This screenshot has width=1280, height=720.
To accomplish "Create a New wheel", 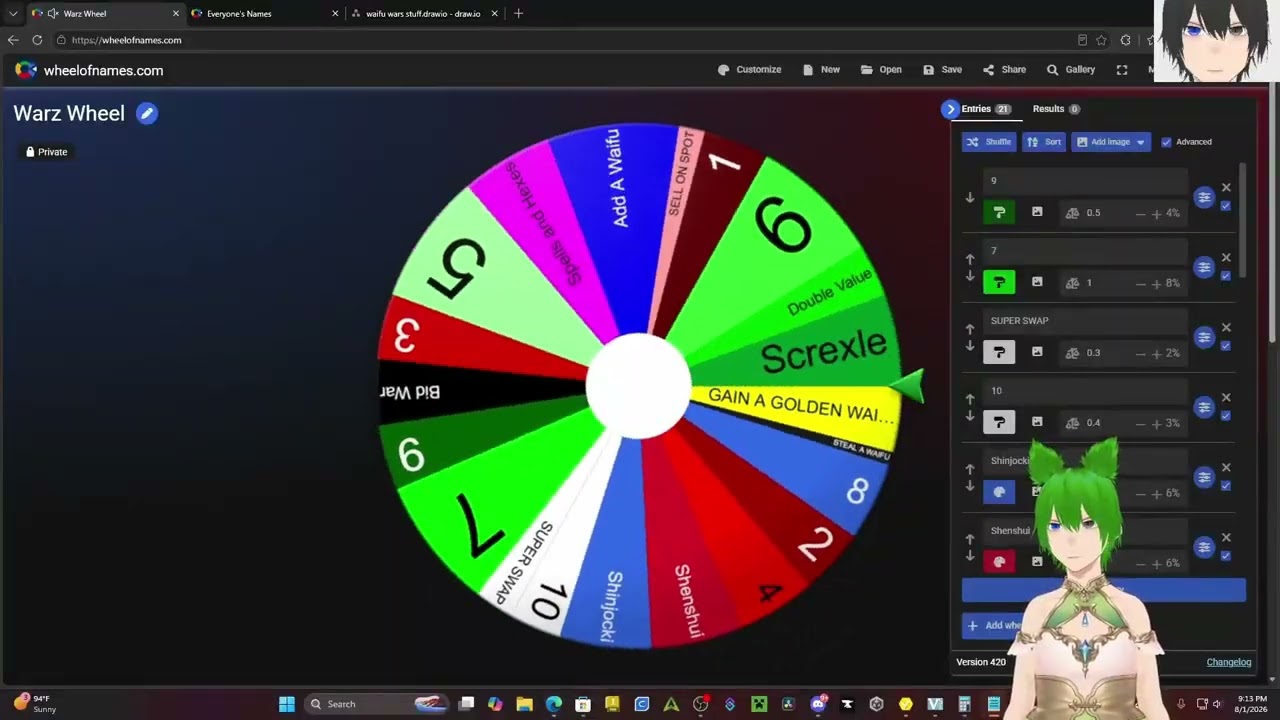I will (x=821, y=70).
